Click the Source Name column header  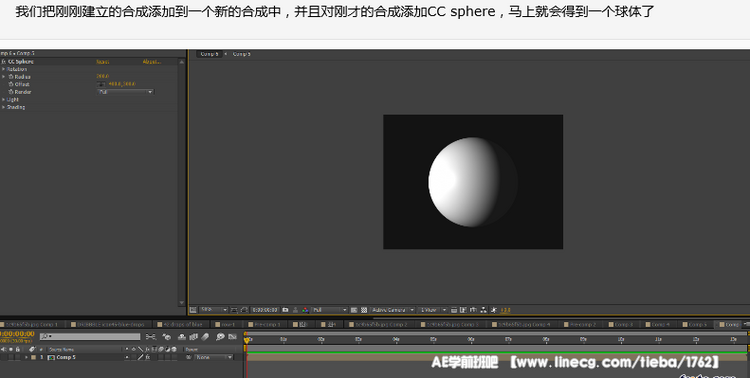click(x=62, y=350)
